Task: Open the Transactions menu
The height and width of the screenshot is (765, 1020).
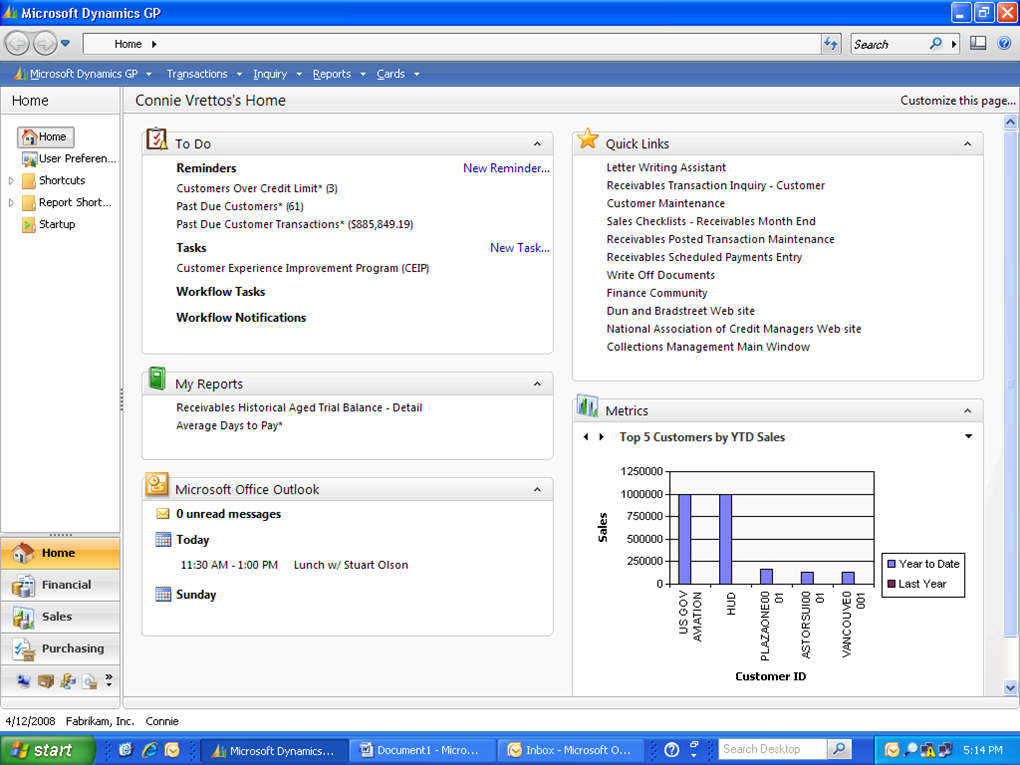Action: point(204,74)
